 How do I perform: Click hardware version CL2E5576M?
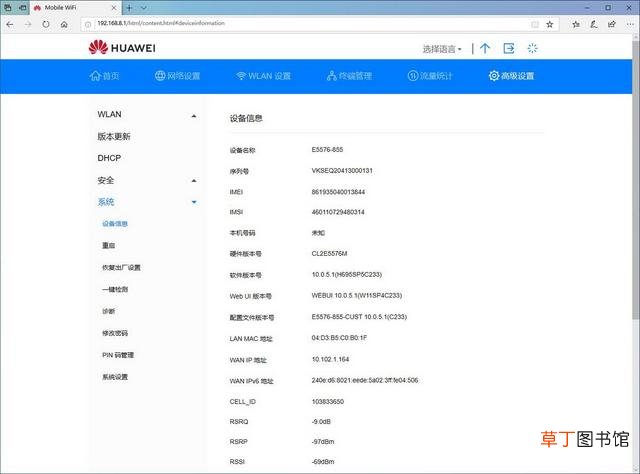[329, 254]
